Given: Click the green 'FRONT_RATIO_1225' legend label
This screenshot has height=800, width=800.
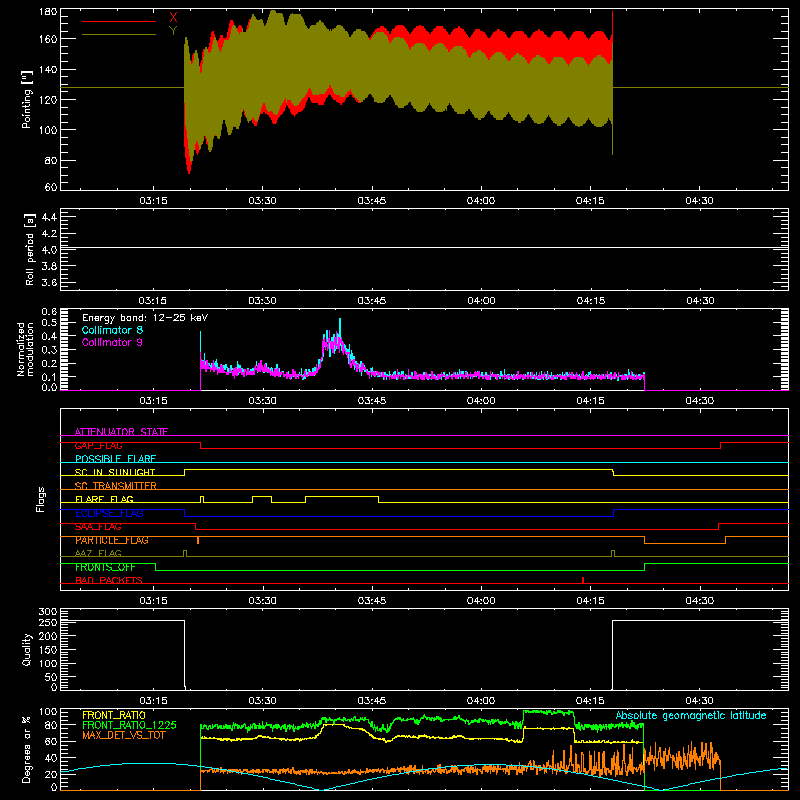Looking at the screenshot, I should (x=129, y=725).
